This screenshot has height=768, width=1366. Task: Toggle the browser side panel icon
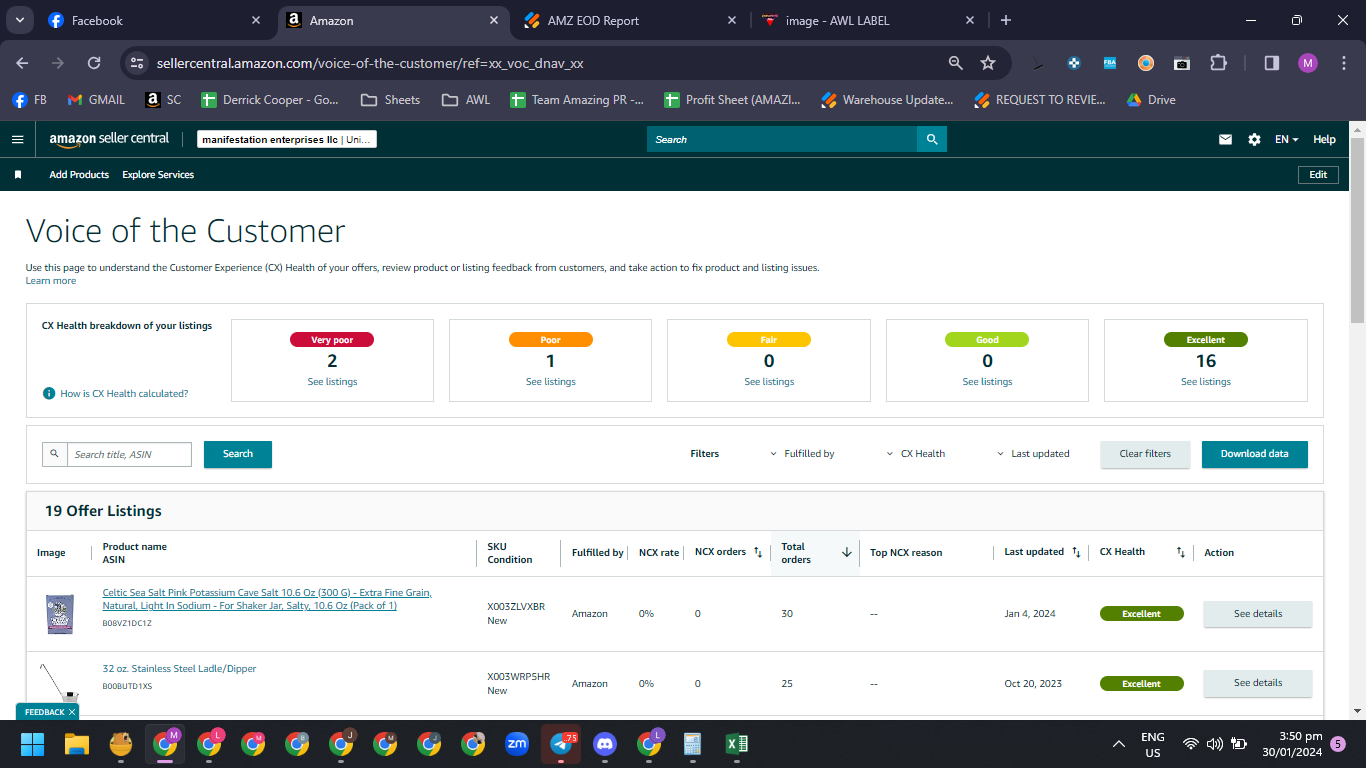click(1272, 63)
